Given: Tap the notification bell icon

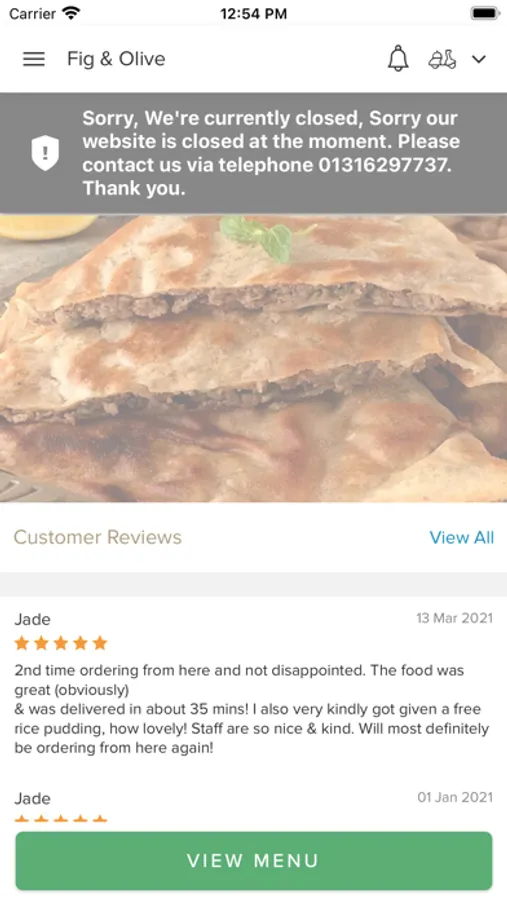Looking at the screenshot, I should point(398,59).
